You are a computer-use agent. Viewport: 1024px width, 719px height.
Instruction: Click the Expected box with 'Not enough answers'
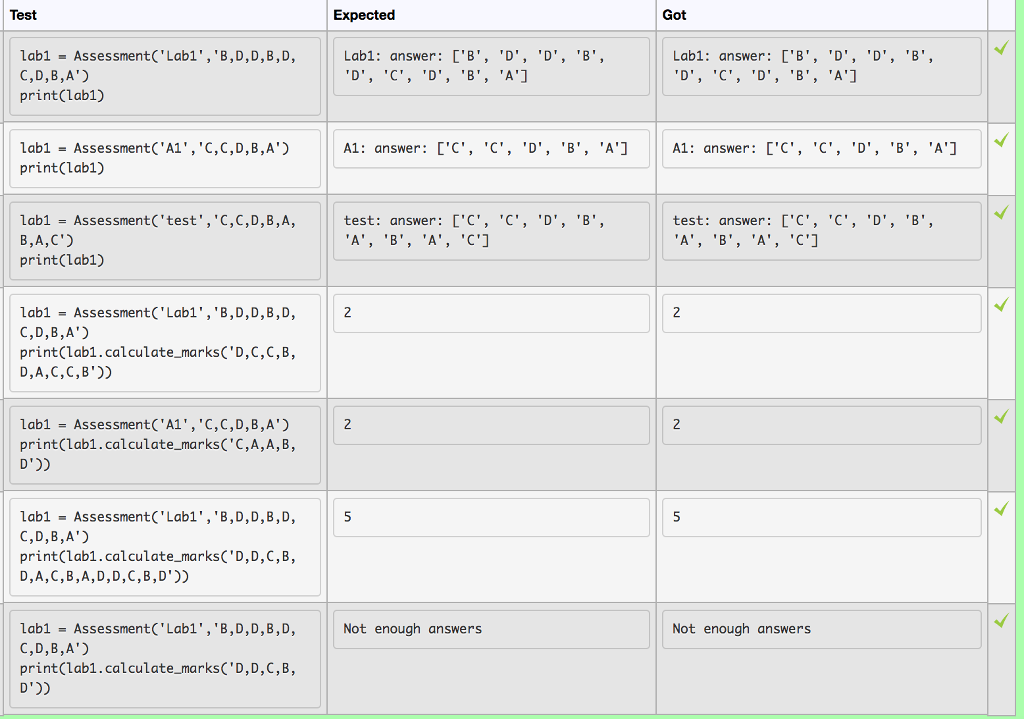point(491,630)
